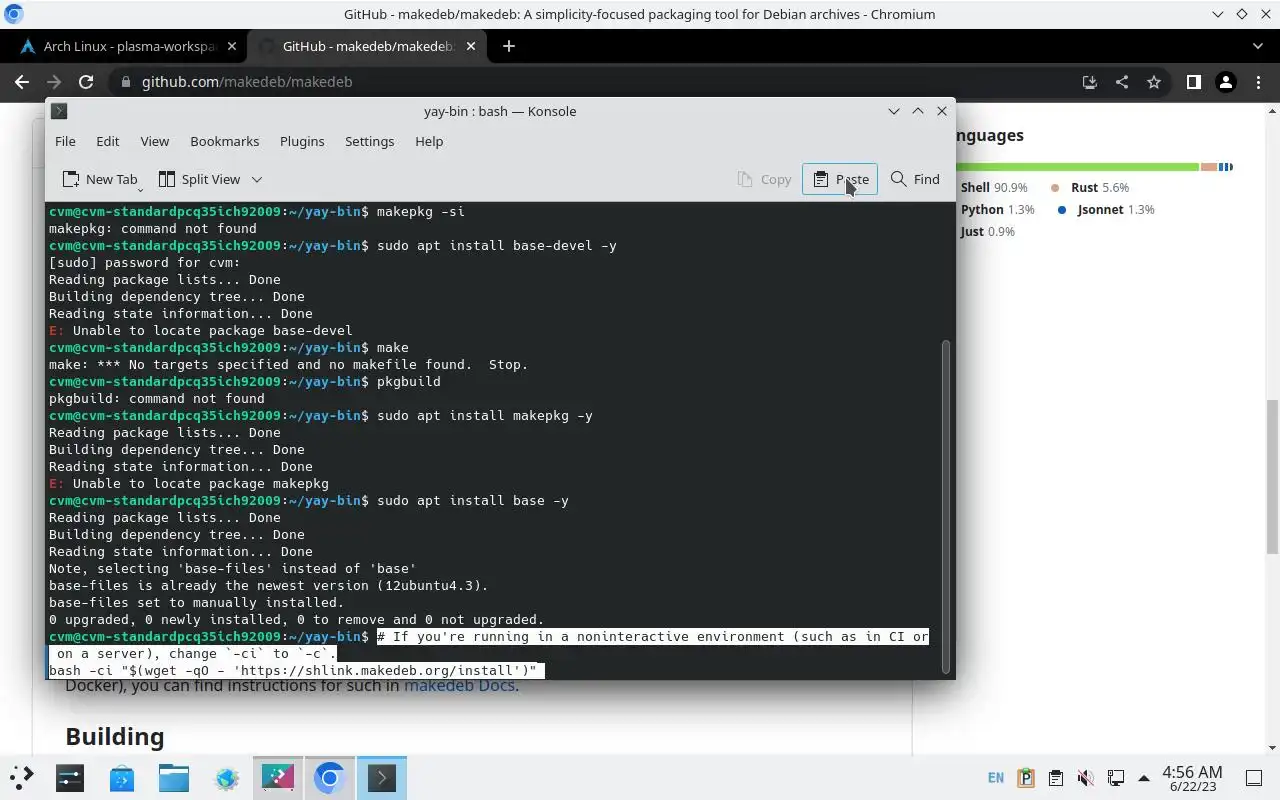This screenshot has width=1280, height=800.
Task: Click the Split View button
Action: [200, 179]
